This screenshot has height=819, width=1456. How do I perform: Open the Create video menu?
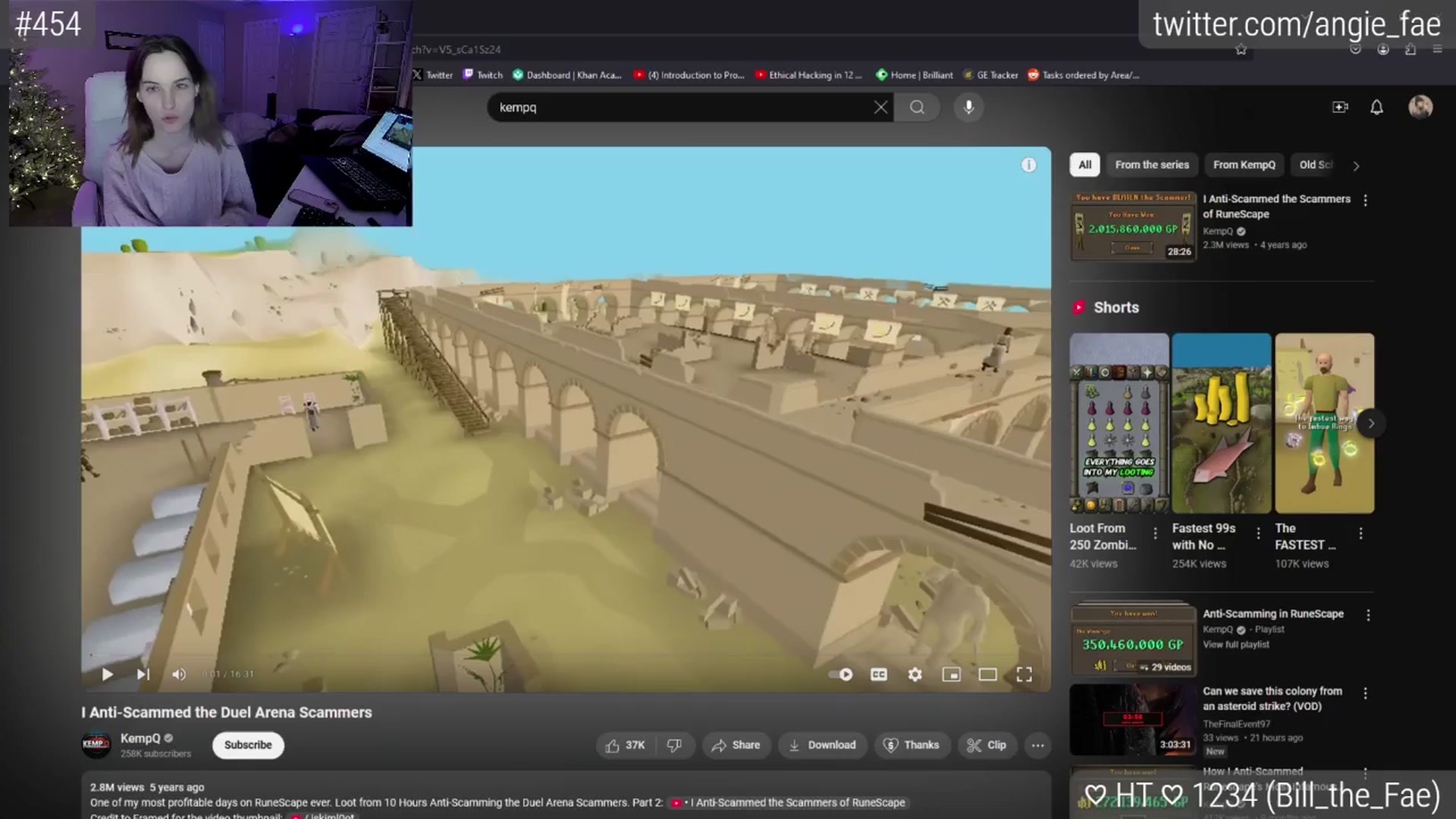click(x=1340, y=108)
